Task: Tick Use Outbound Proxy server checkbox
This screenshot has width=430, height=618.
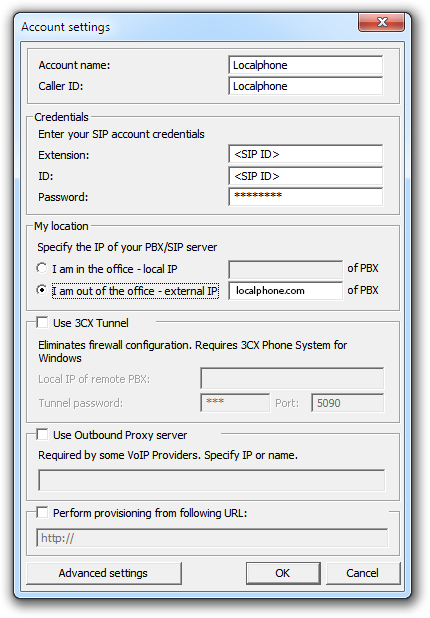Action: click(42, 435)
